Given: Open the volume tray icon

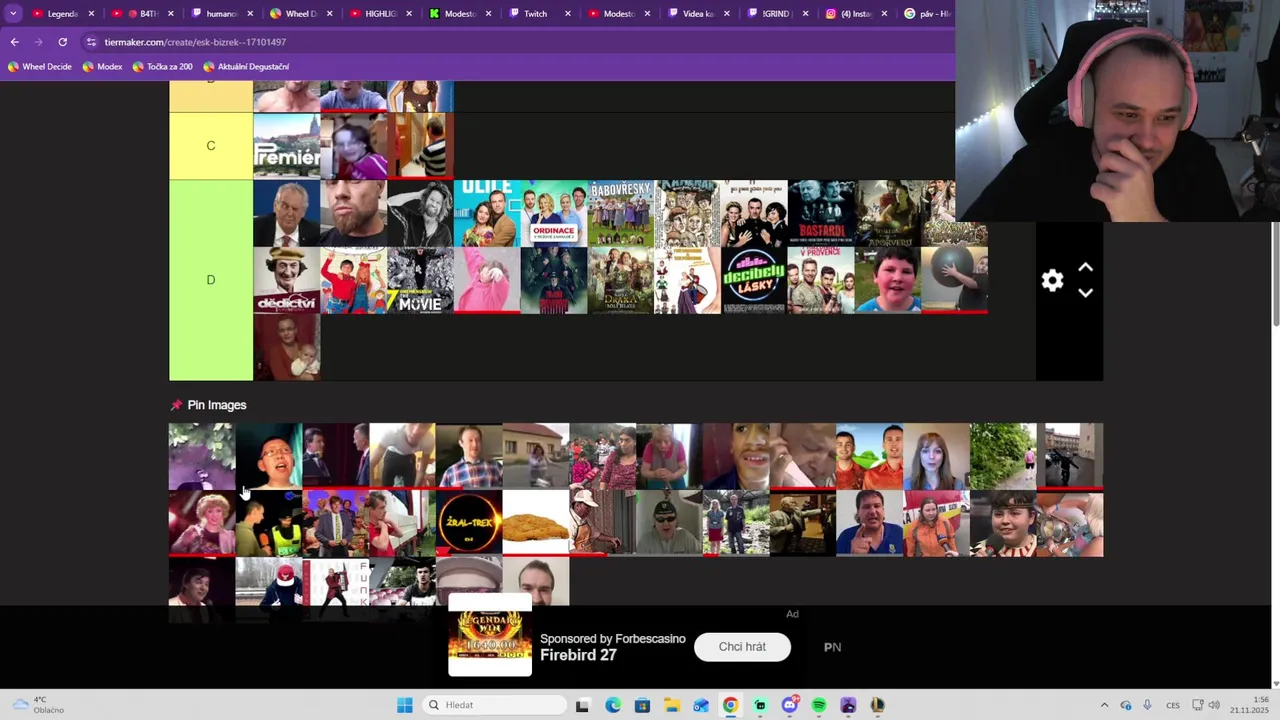Looking at the screenshot, I should [1214, 705].
